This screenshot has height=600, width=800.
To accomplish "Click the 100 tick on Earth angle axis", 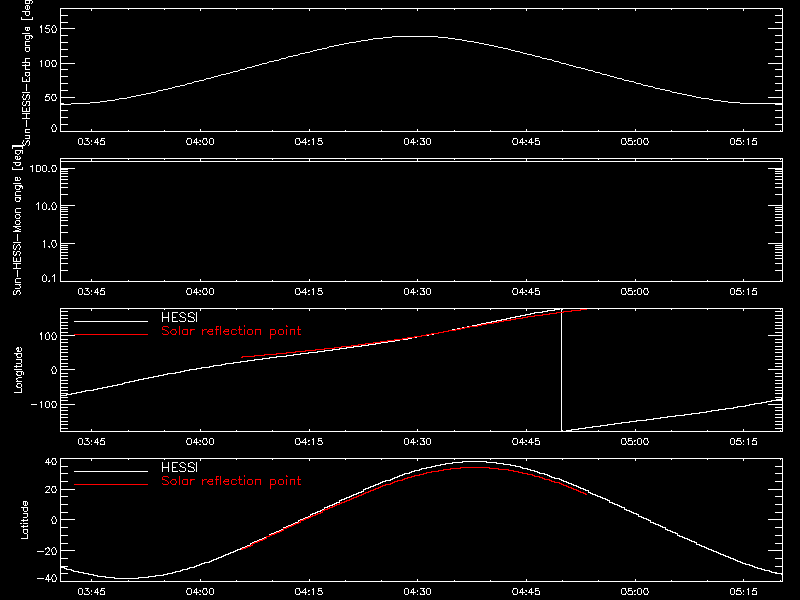I will 48,64.
